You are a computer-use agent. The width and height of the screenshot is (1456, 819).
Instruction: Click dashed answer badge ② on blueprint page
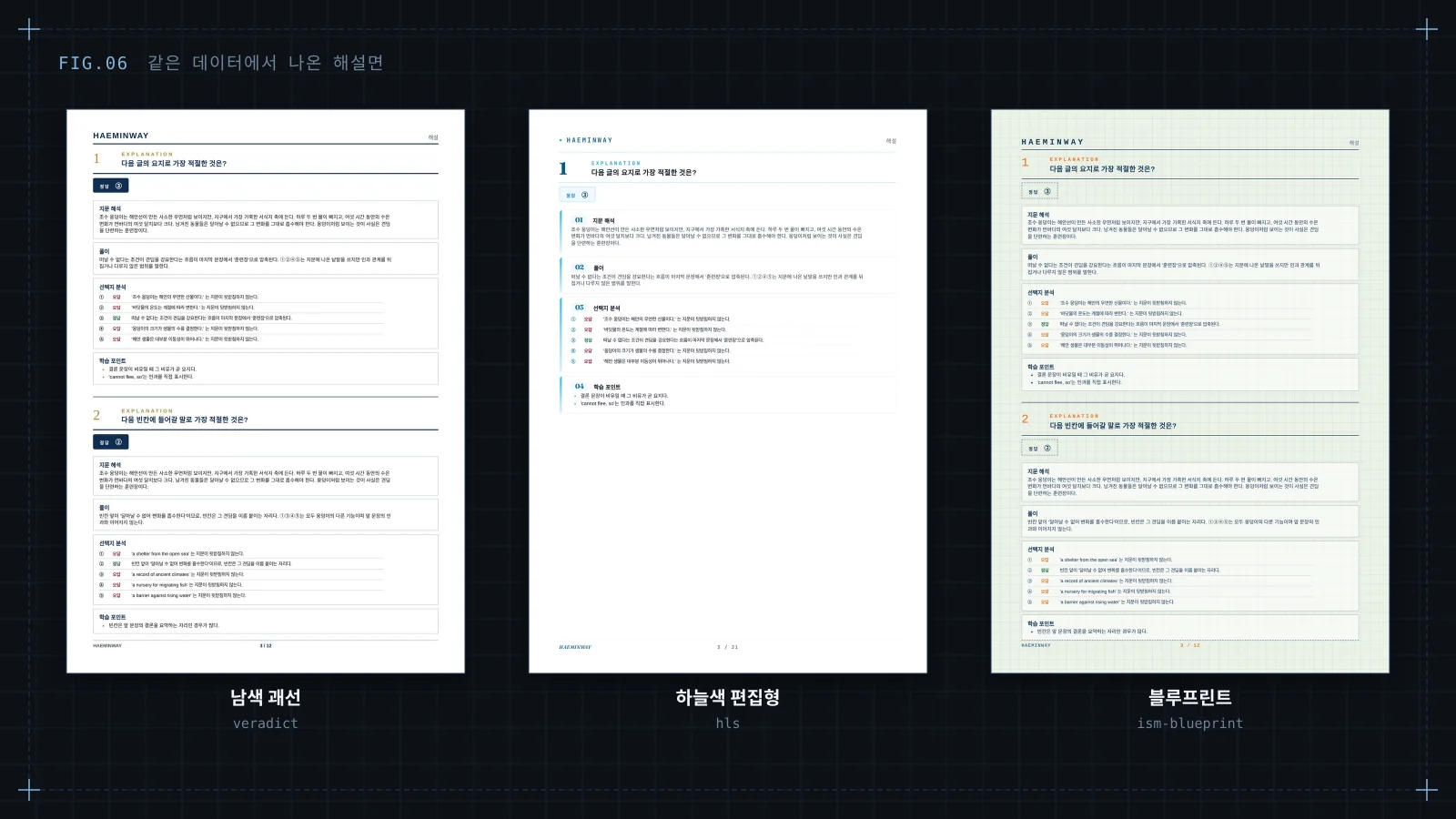tap(1039, 448)
